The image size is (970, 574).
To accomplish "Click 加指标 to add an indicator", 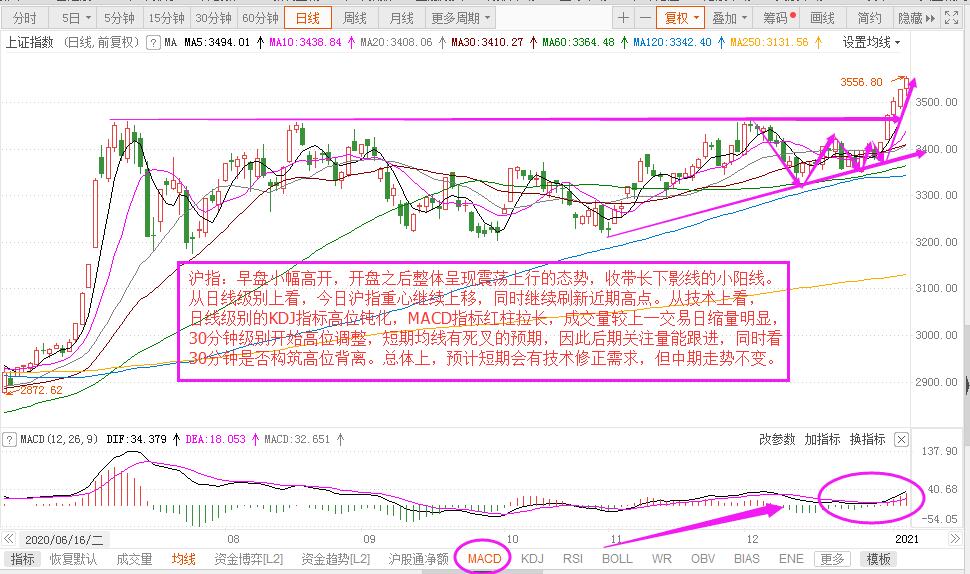I will [822, 439].
